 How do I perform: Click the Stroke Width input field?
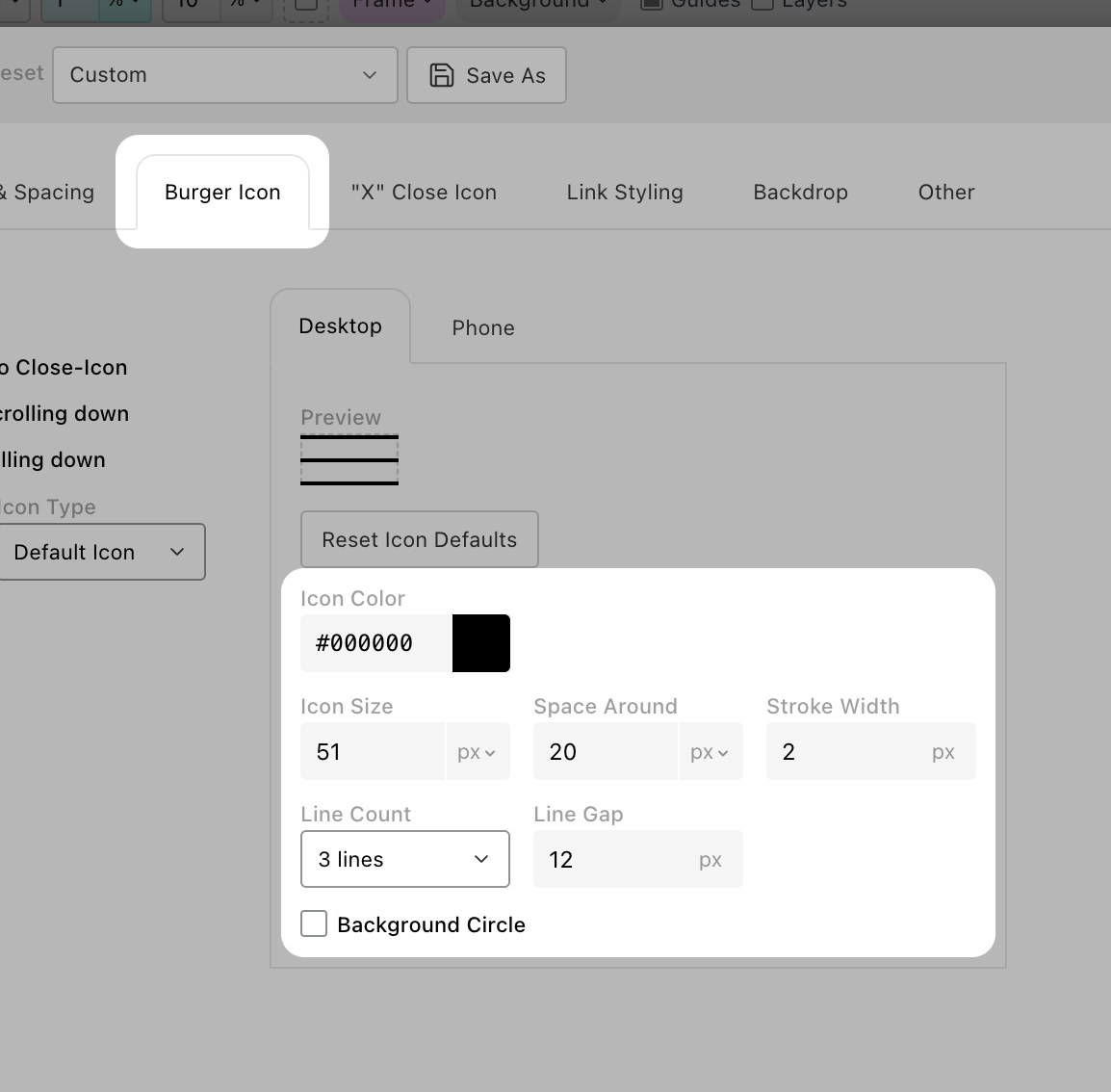(x=871, y=751)
